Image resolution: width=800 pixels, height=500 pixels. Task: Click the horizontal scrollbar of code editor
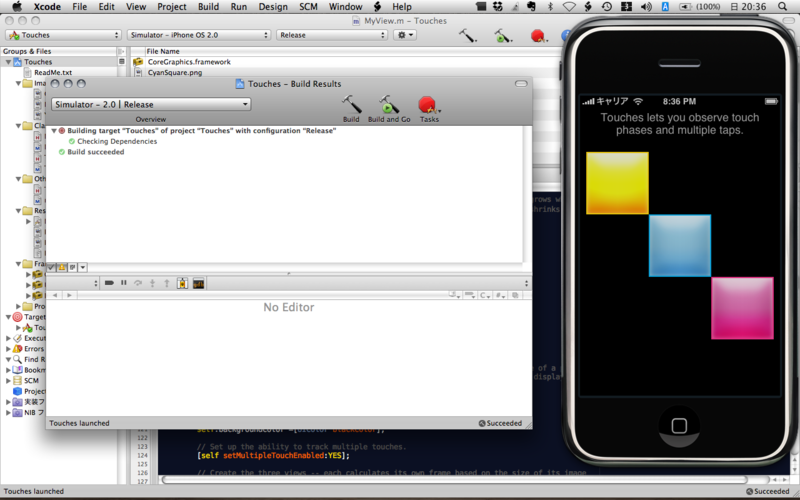coord(454,480)
